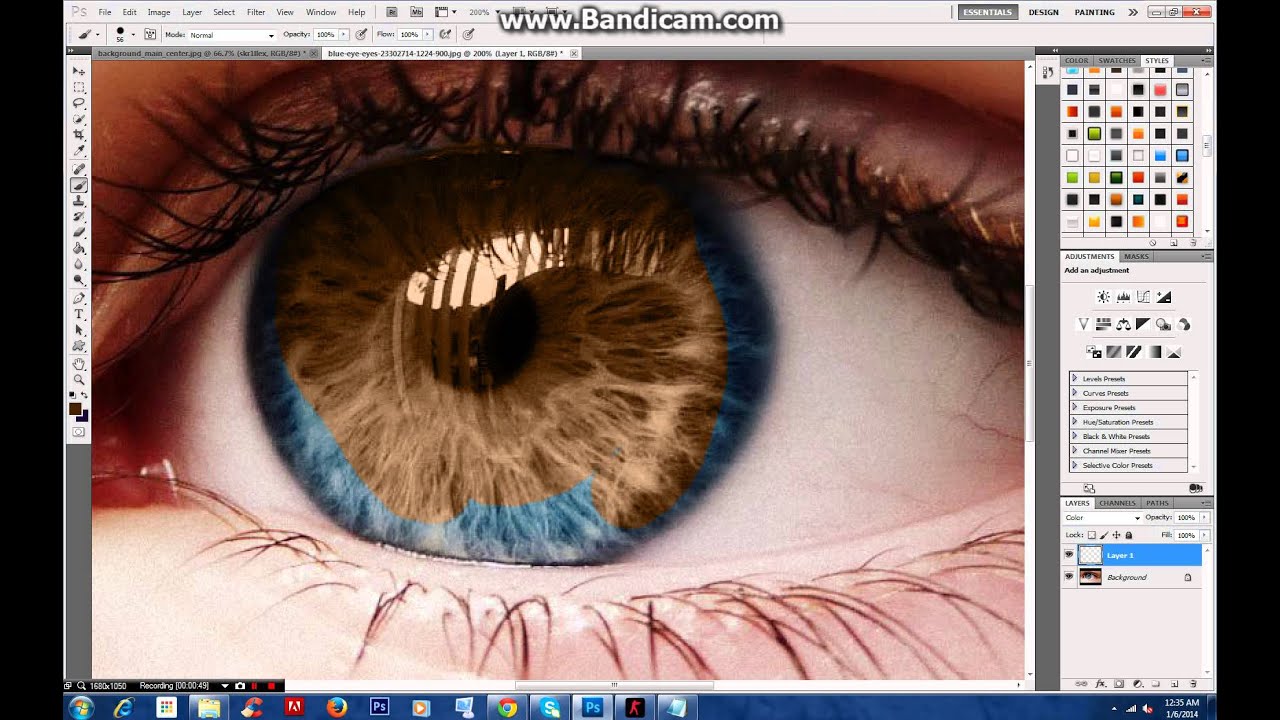Screen dimensions: 1280x720
Task: Toggle Quick Mask mode
Action: (79, 432)
